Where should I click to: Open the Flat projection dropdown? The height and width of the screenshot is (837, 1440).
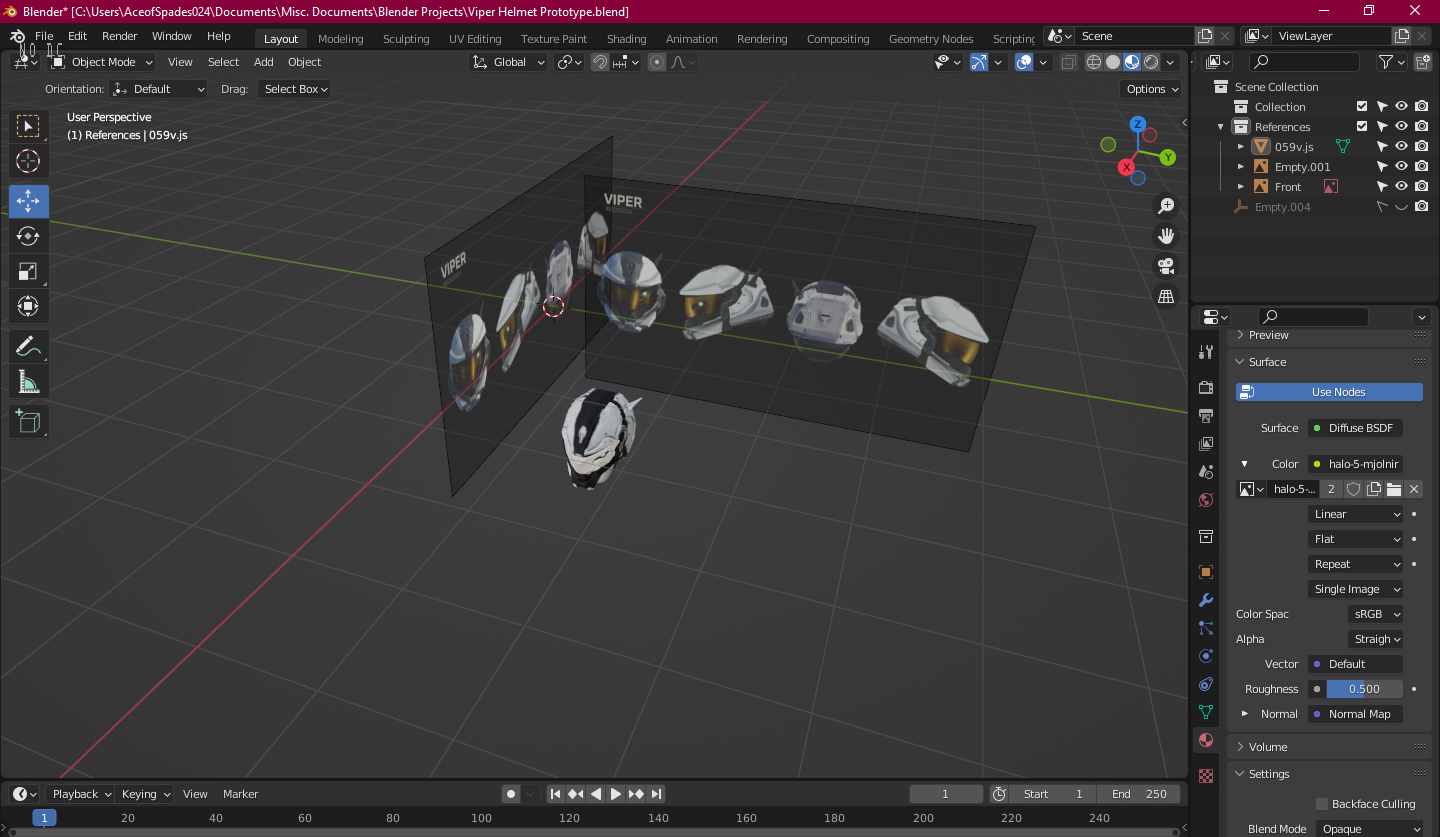1355,539
